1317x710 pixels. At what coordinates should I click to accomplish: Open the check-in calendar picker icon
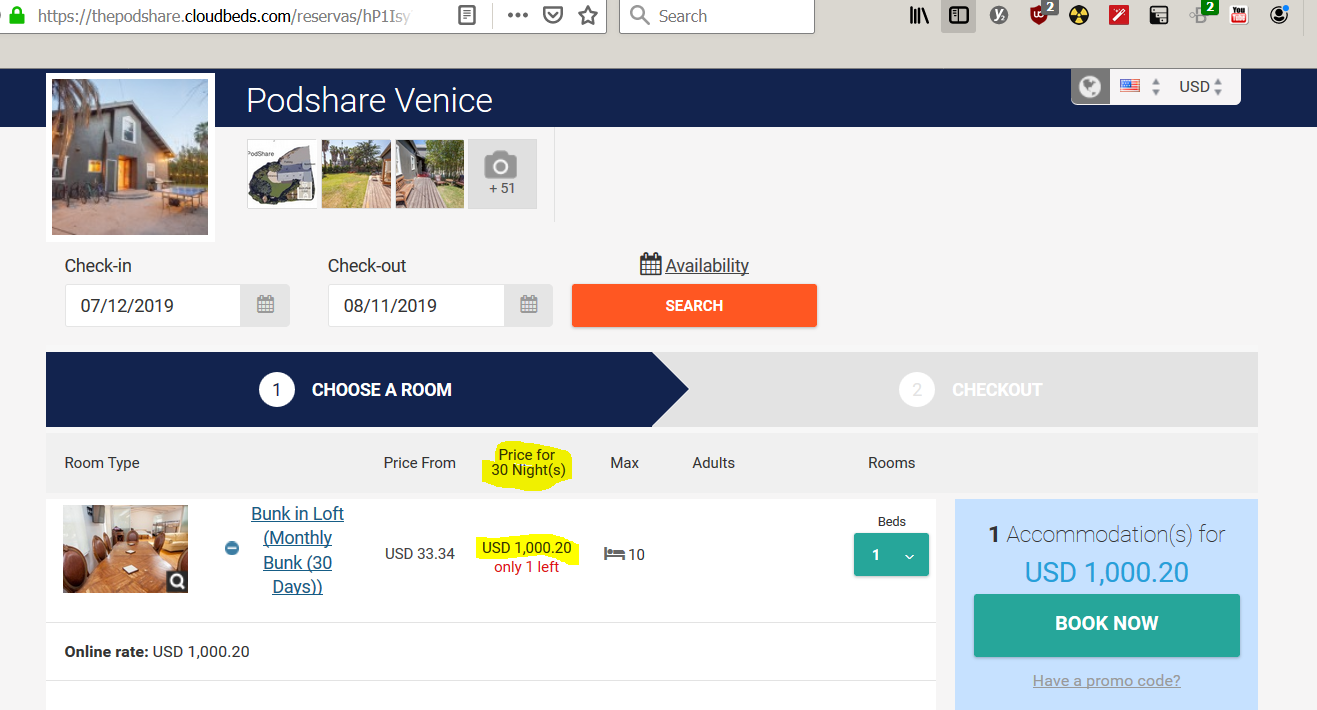tap(265, 305)
